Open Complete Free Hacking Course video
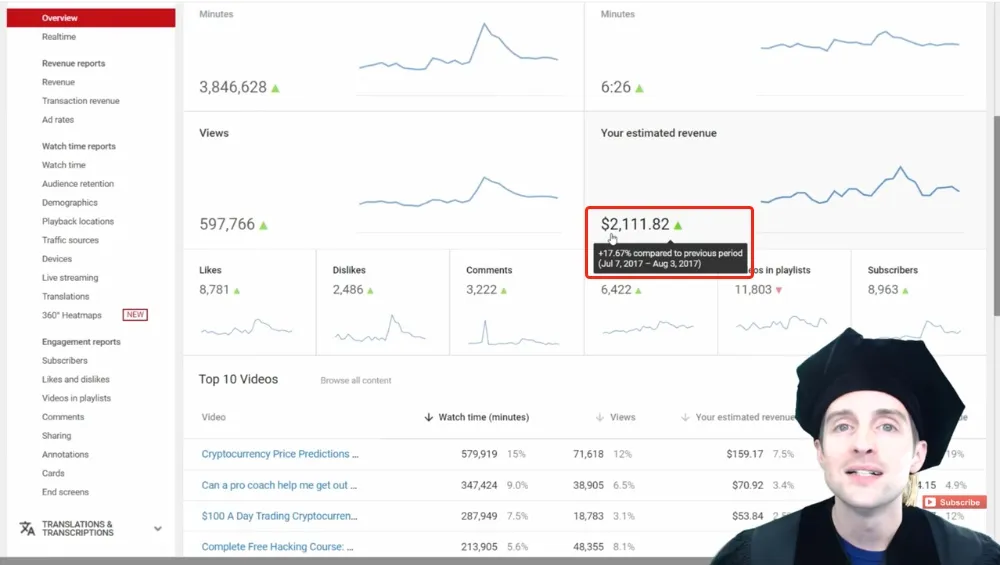Screen dimensions: 1000x565 (277, 547)
